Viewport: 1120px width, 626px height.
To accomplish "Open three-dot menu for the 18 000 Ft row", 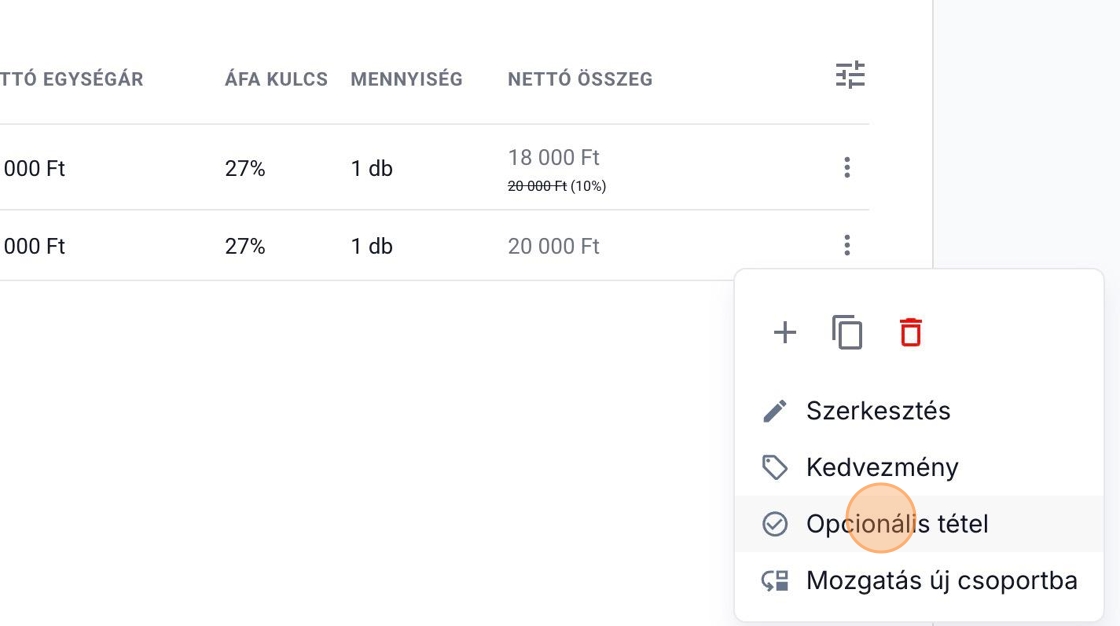I will click(x=847, y=168).
